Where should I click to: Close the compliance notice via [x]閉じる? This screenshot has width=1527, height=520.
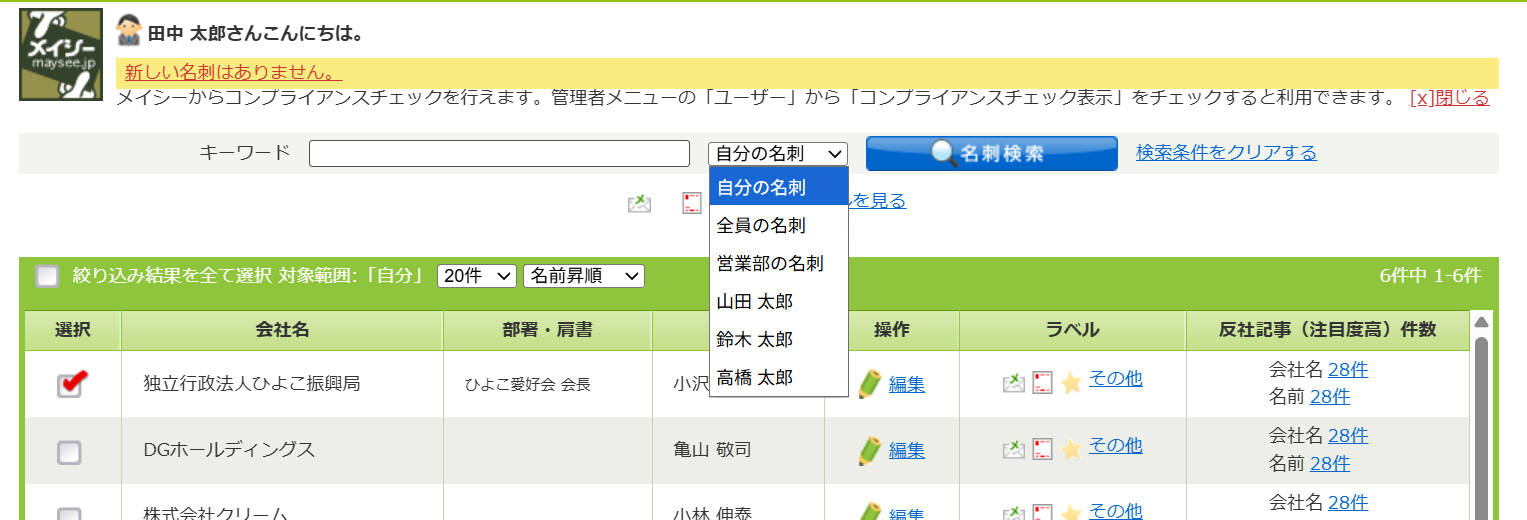point(1449,97)
